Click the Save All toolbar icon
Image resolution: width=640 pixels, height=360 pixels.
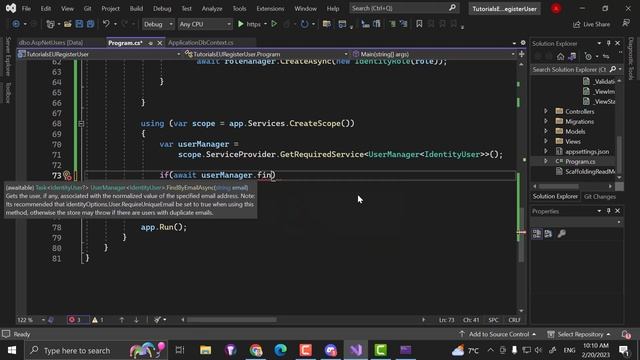pyautogui.click(x=90, y=24)
